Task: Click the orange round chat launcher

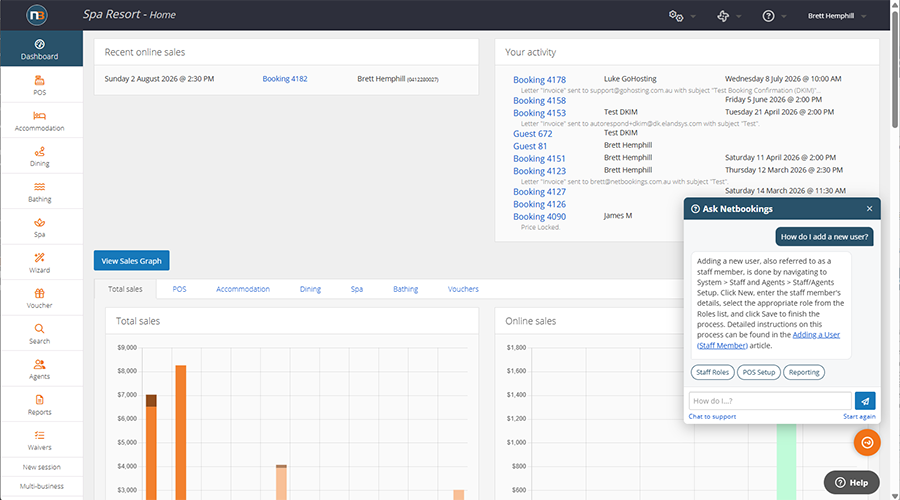Action: point(867,443)
